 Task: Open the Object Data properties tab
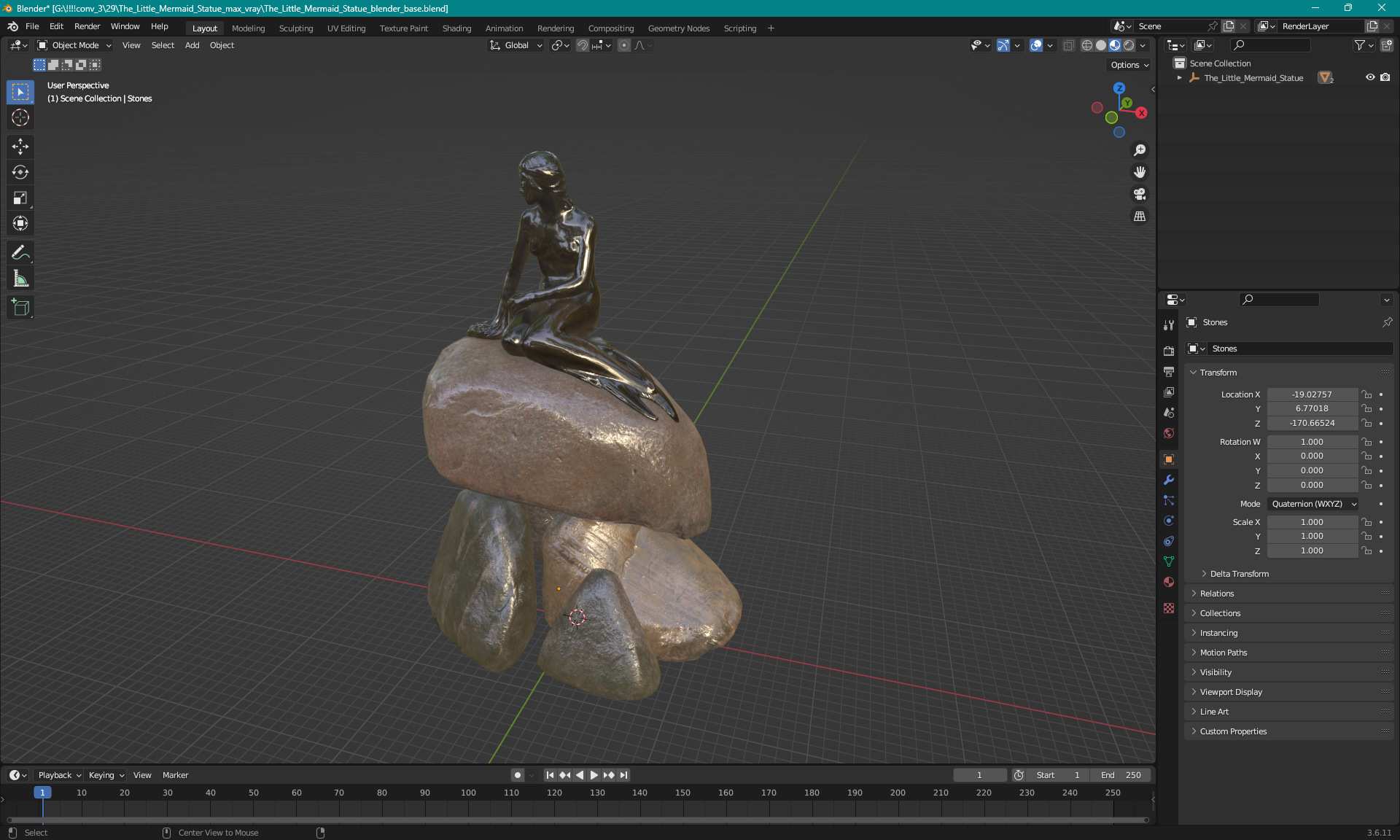pos(1169,561)
